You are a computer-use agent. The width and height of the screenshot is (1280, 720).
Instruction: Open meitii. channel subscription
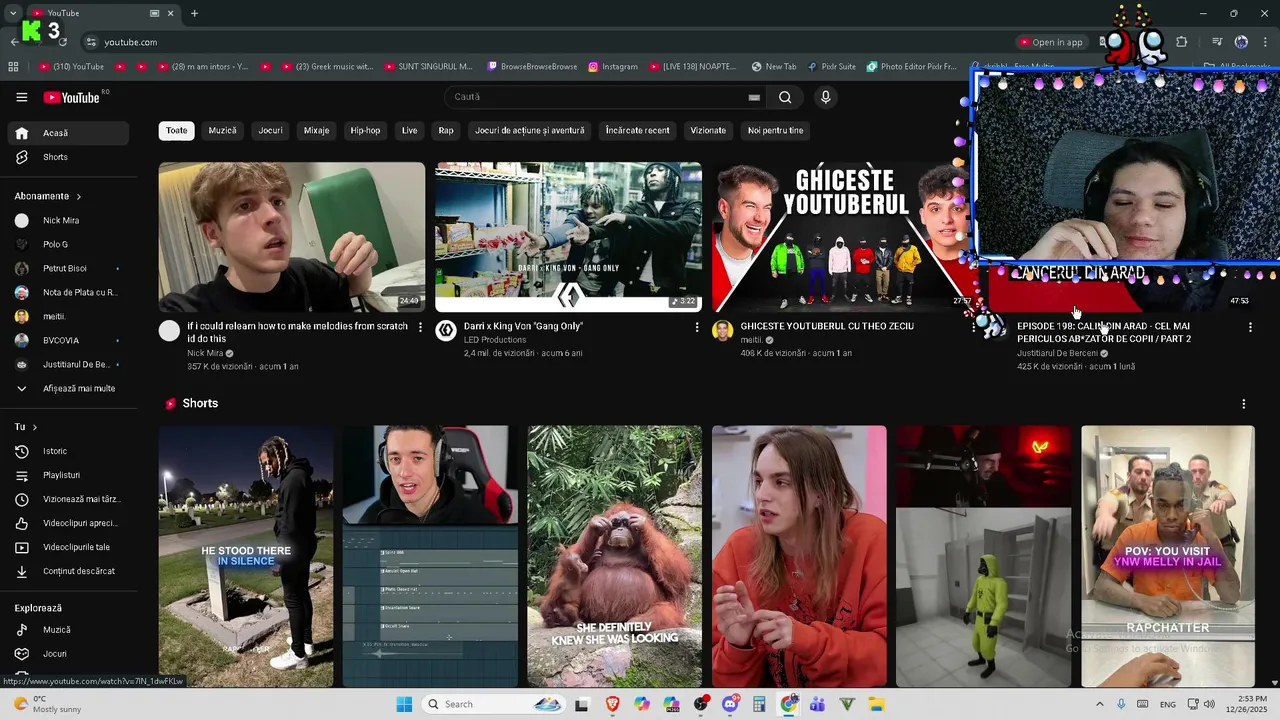pyautogui.click(x=68, y=316)
